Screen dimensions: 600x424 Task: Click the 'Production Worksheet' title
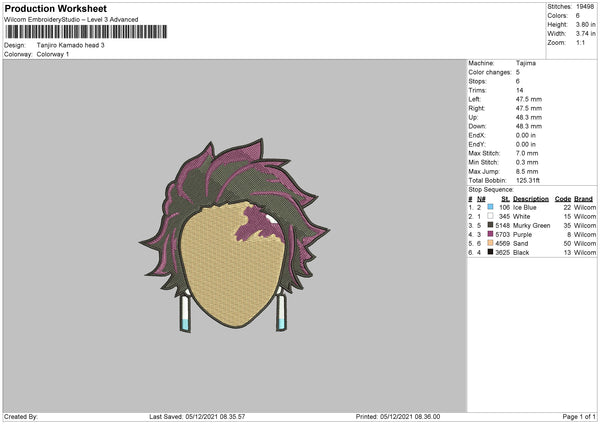[x=55, y=8]
